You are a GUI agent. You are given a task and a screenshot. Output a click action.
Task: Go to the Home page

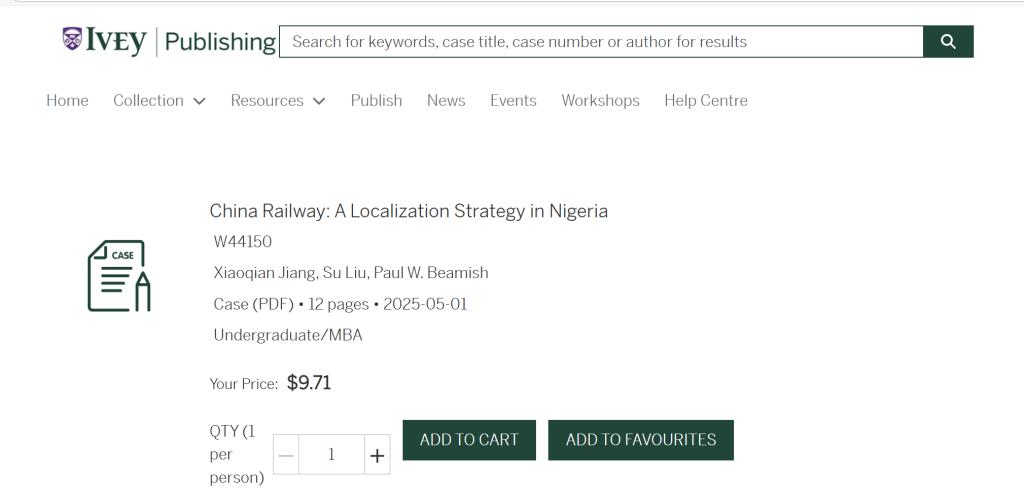pos(67,100)
